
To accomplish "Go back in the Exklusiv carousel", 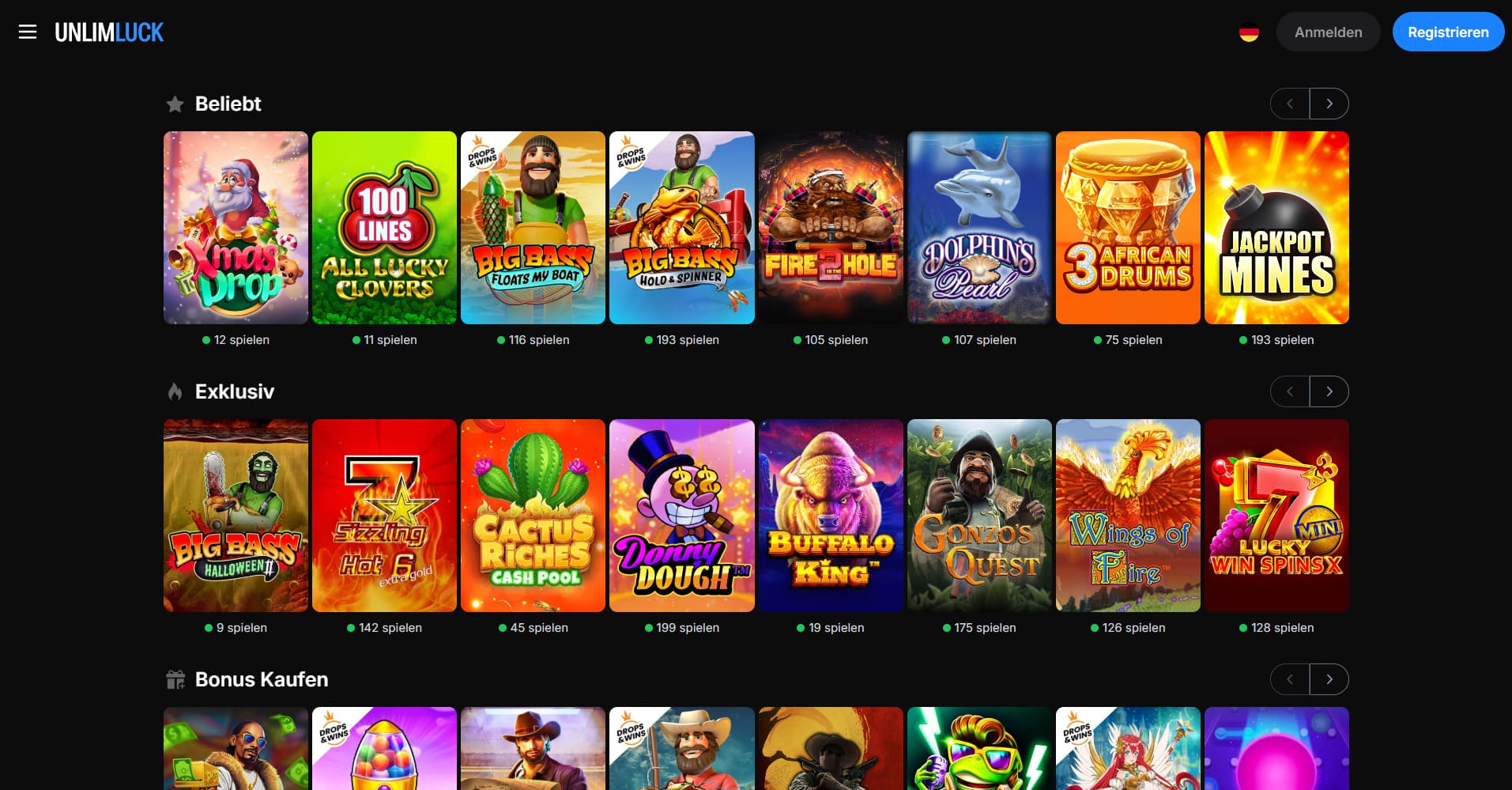I will (x=1290, y=391).
